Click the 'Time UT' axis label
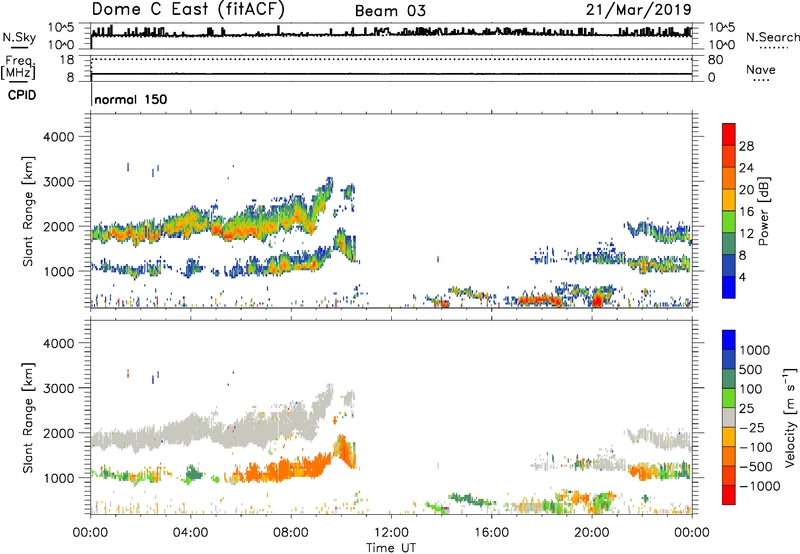The height and width of the screenshot is (554, 800). click(x=391, y=548)
